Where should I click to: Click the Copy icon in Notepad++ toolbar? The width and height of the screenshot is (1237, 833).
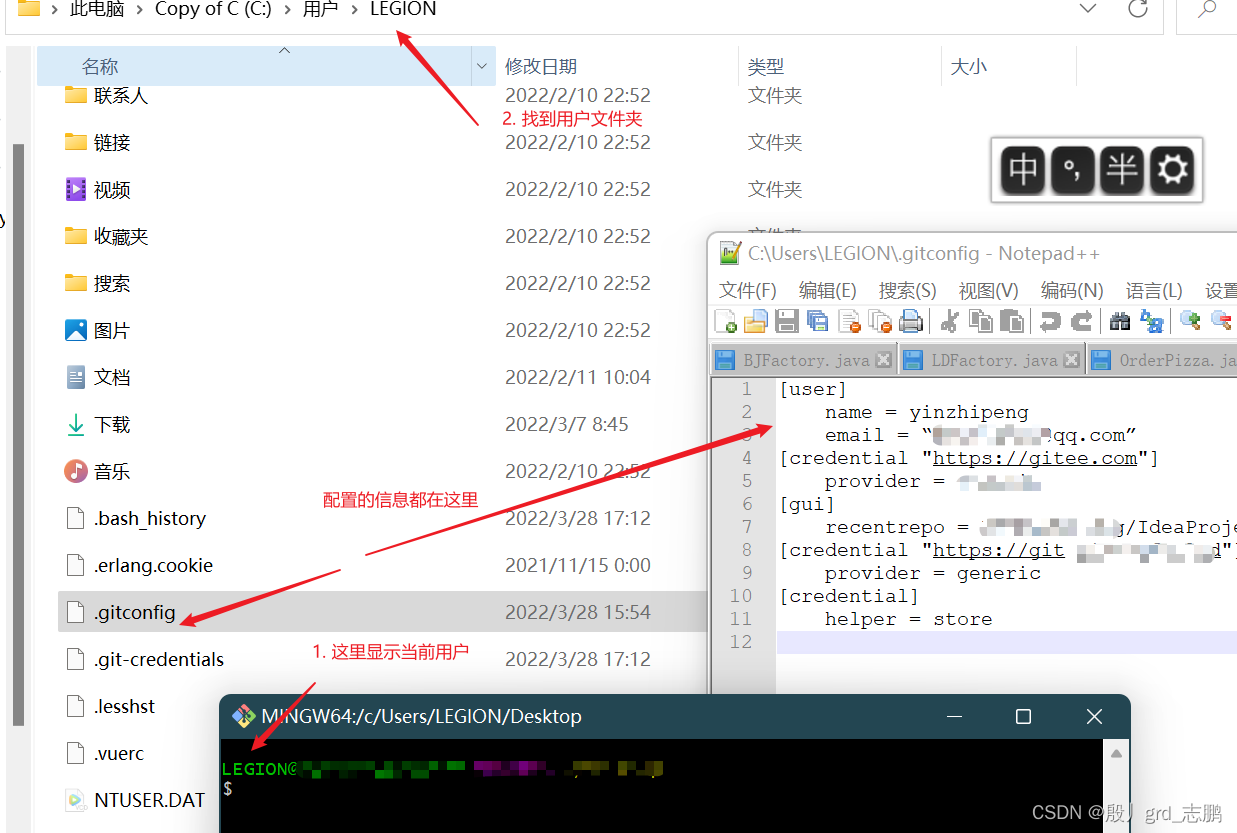click(981, 321)
